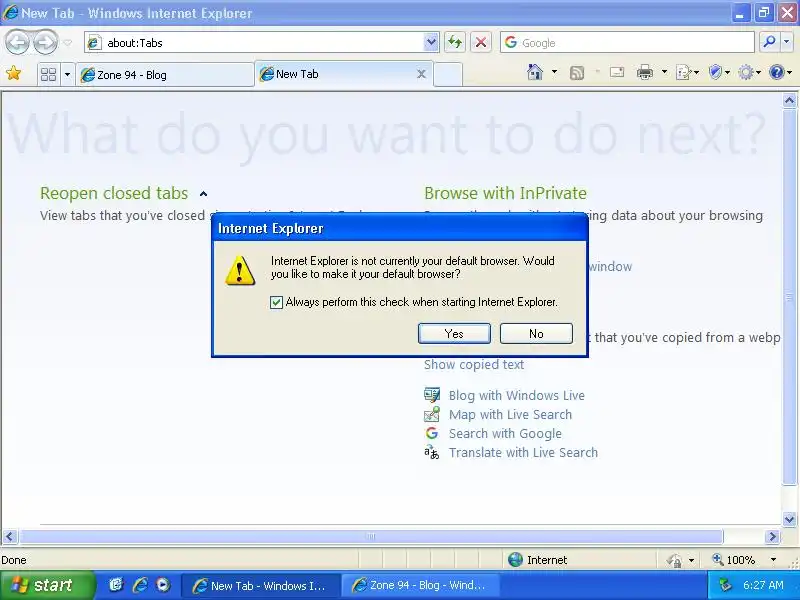Image resolution: width=800 pixels, height=600 pixels.
Task: Click the Google search box
Action: click(x=627, y=43)
